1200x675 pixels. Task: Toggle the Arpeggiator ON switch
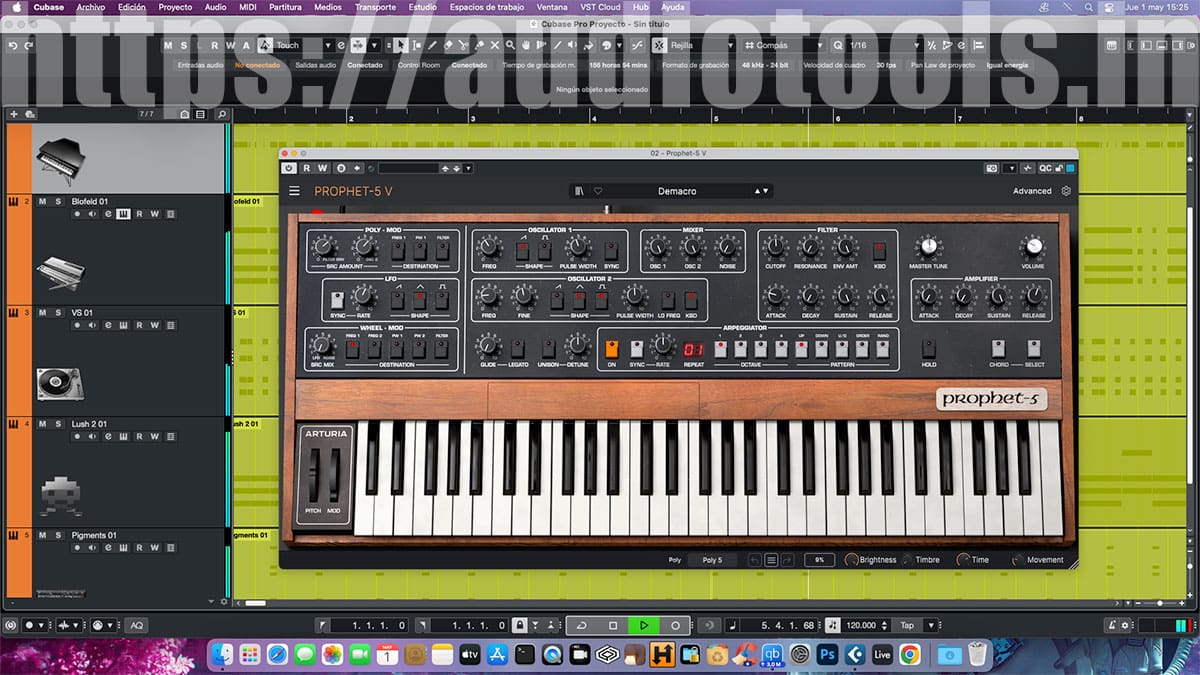pyautogui.click(x=612, y=350)
